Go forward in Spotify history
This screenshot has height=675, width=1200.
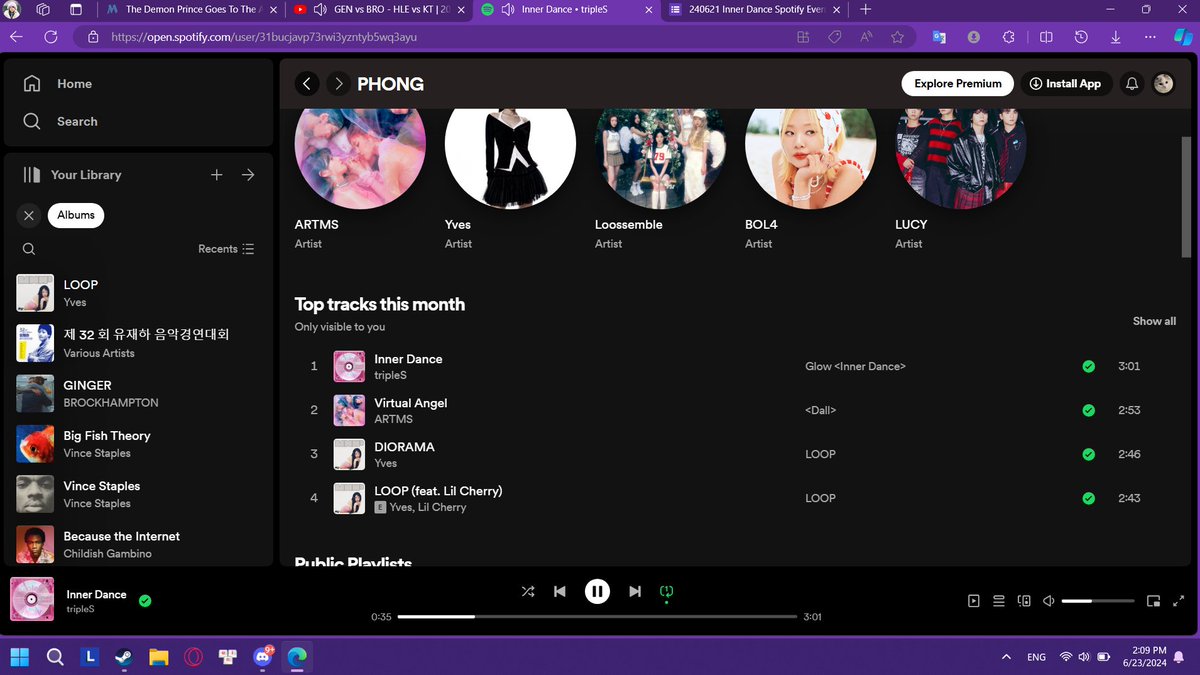click(x=339, y=84)
